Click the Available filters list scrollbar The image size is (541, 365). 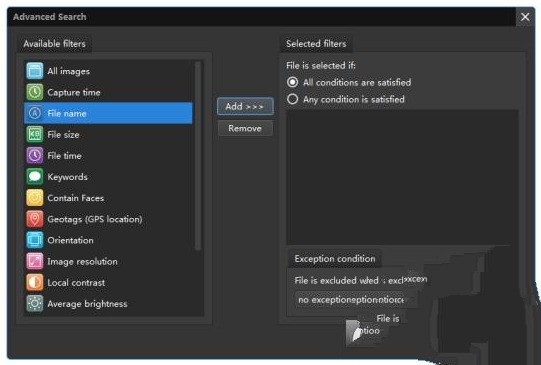(198, 156)
